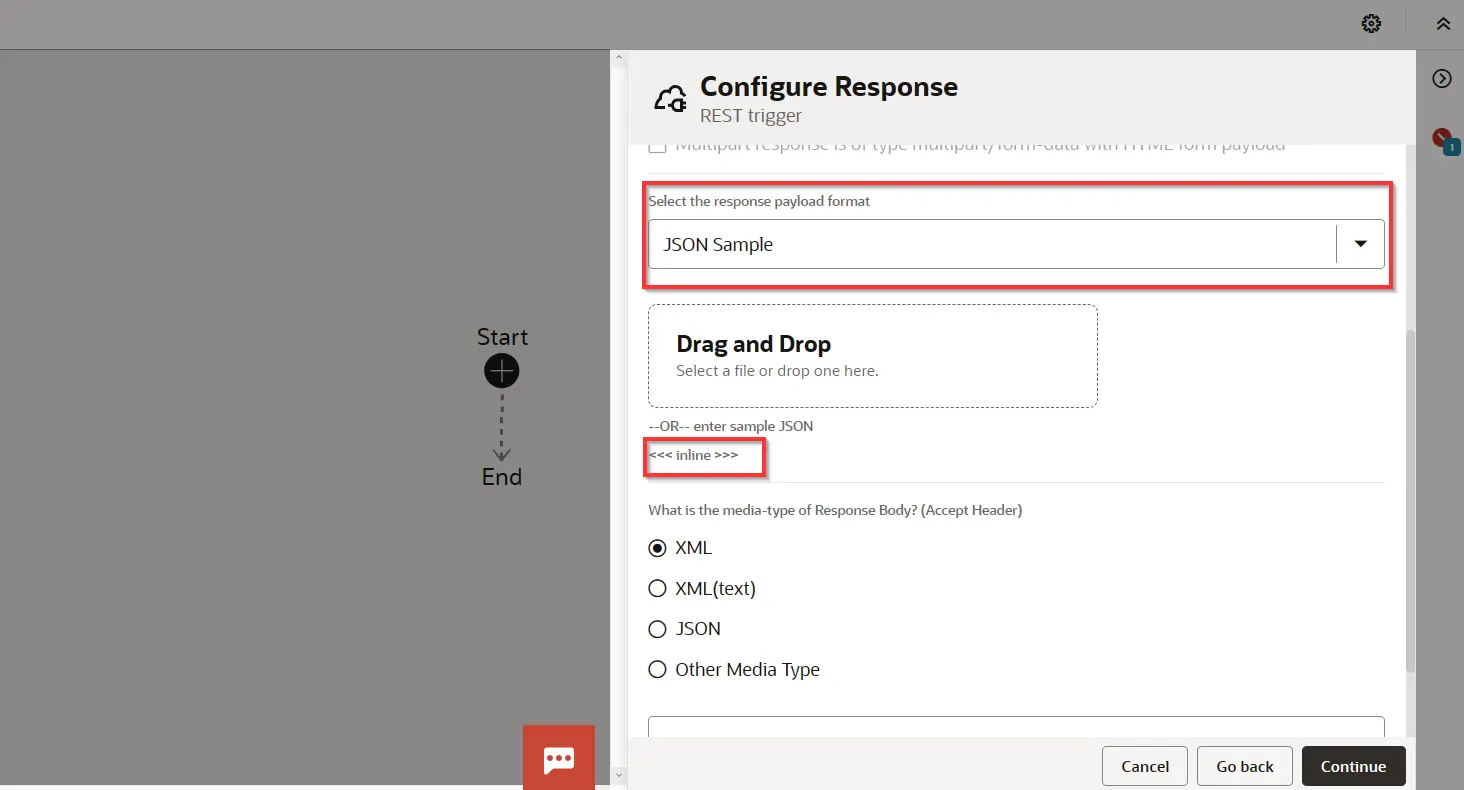Expand the response payload format dropdown arrow
This screenshot has height=790, width=1464.
[x=1360, y=244]
